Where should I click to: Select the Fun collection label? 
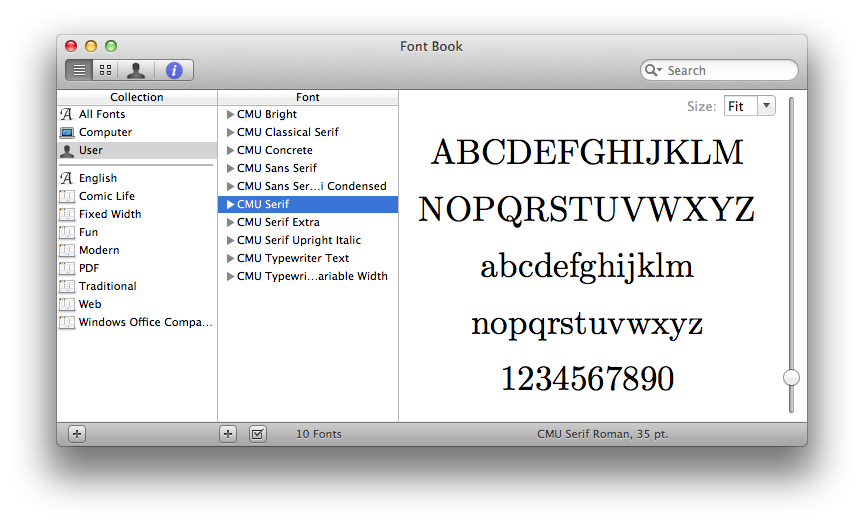point(88,232)
